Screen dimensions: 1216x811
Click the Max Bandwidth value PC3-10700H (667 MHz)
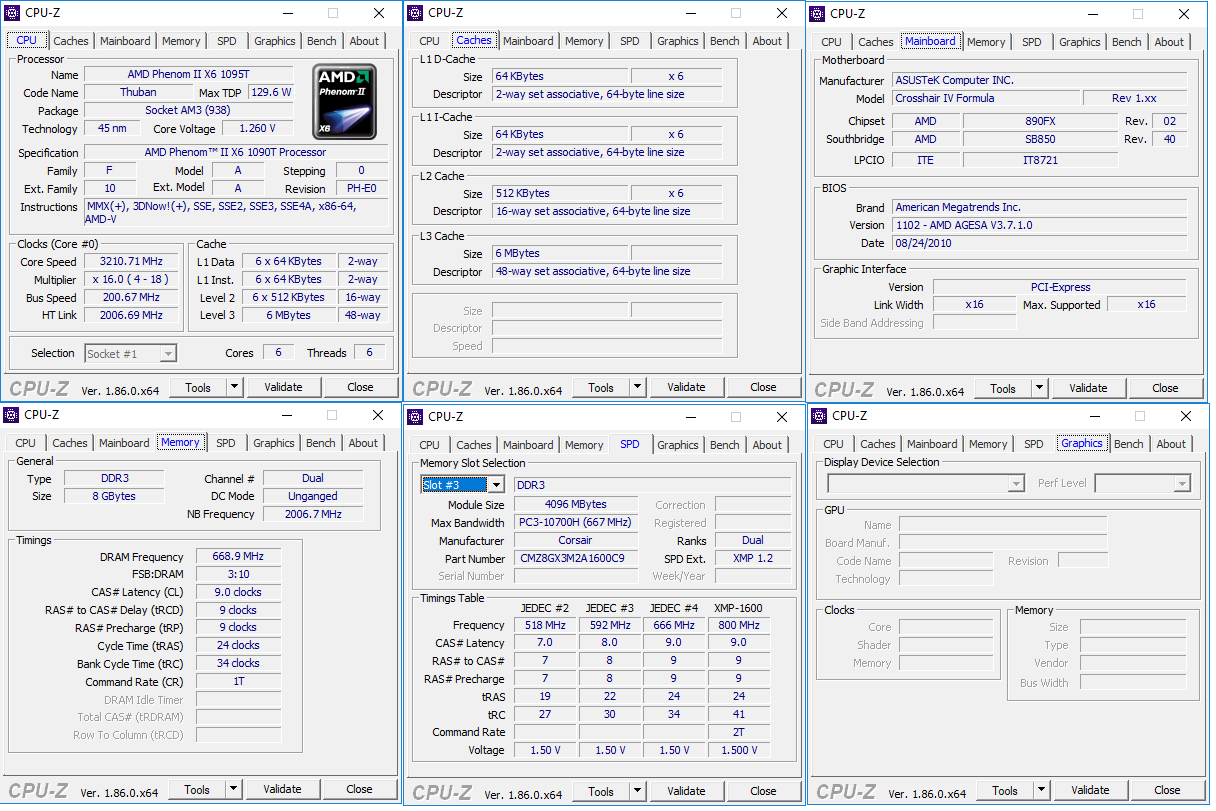coord(576,523)
